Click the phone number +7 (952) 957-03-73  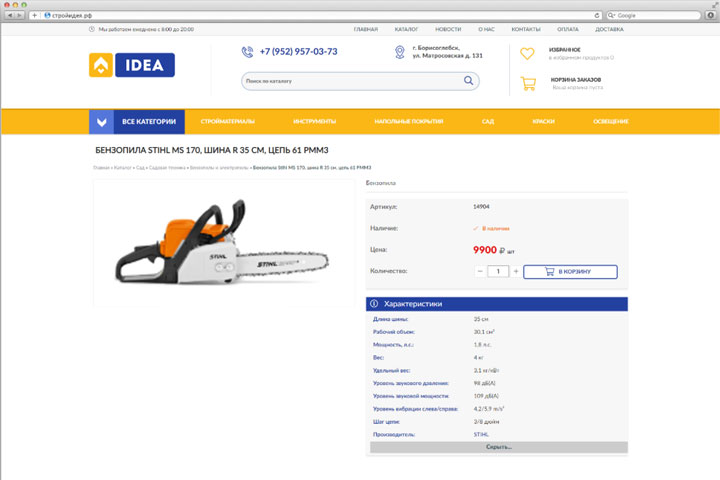coord(298,51)
